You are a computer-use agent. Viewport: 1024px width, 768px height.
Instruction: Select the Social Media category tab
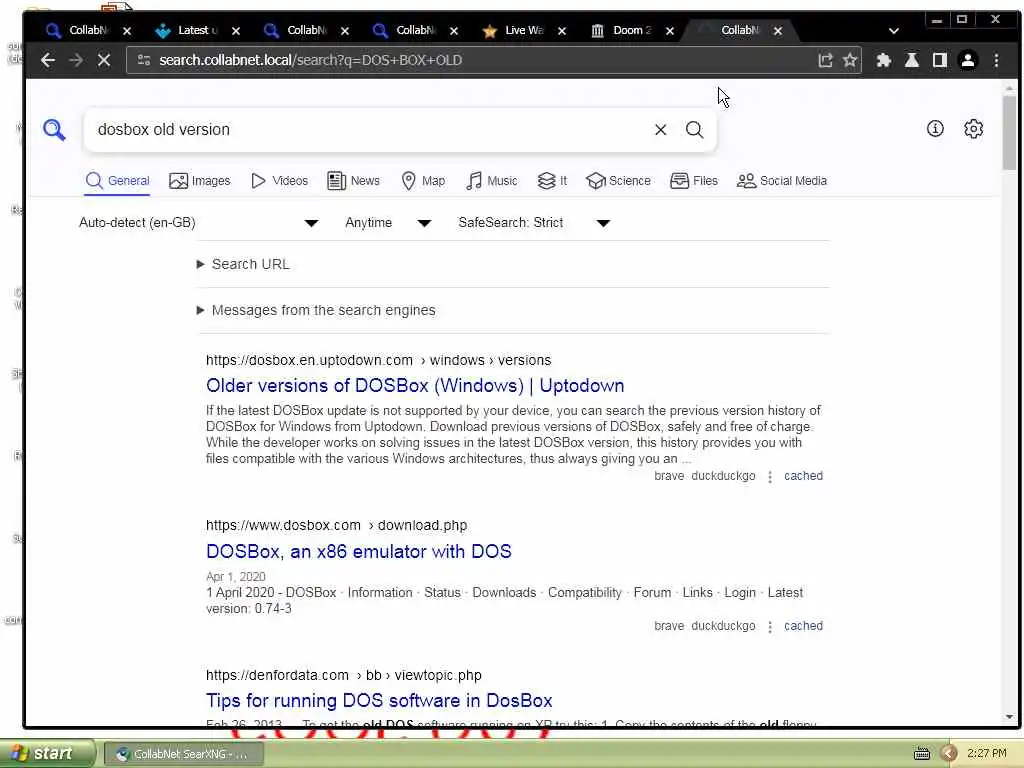(x=782, y=181)
